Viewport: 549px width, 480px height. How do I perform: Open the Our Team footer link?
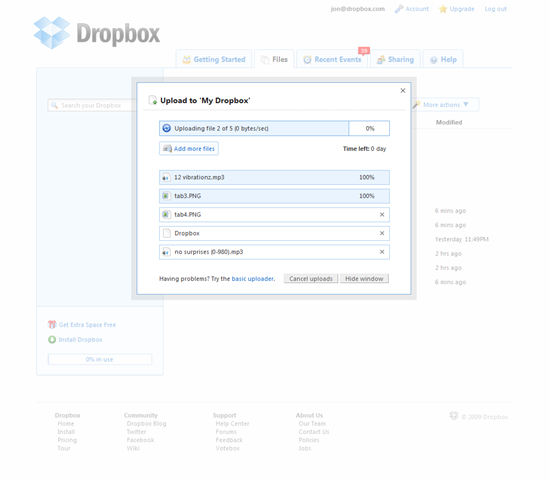click(x=312, y=424)
